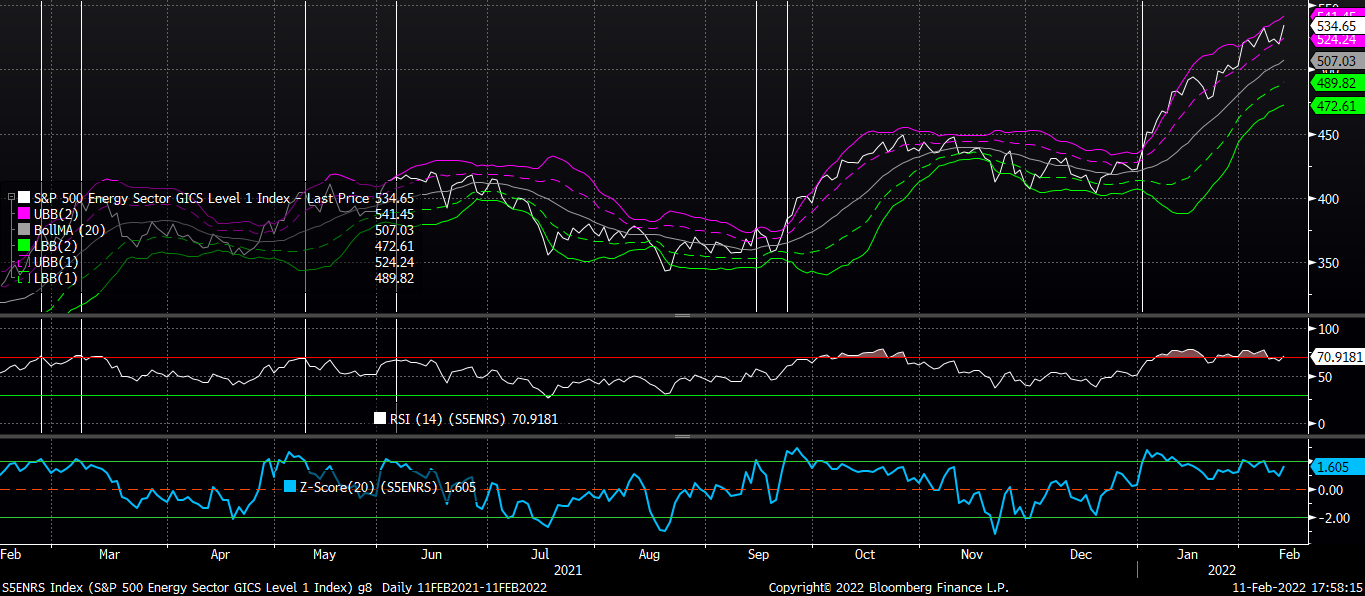Click the green LBB(2) legend swatch

tap(24, 246)
